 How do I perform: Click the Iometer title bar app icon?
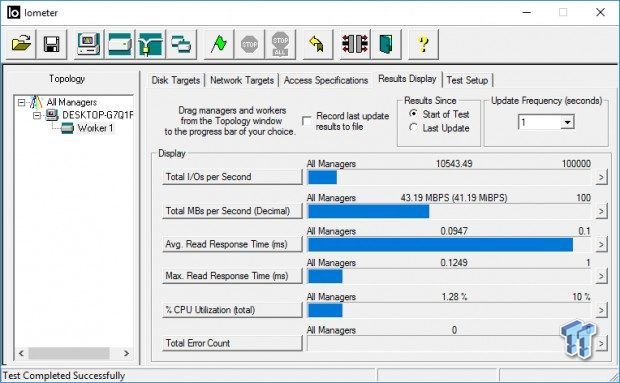coord(13,13)
